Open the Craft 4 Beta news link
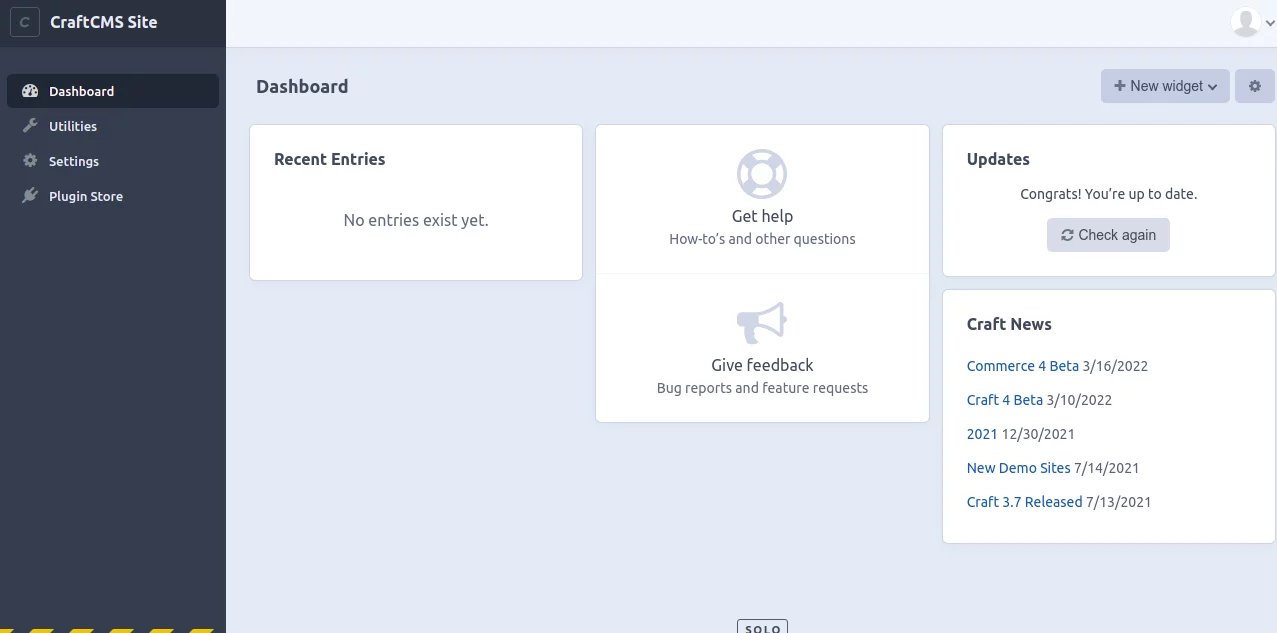The image size is (1277, 633). pos(1005,400)
